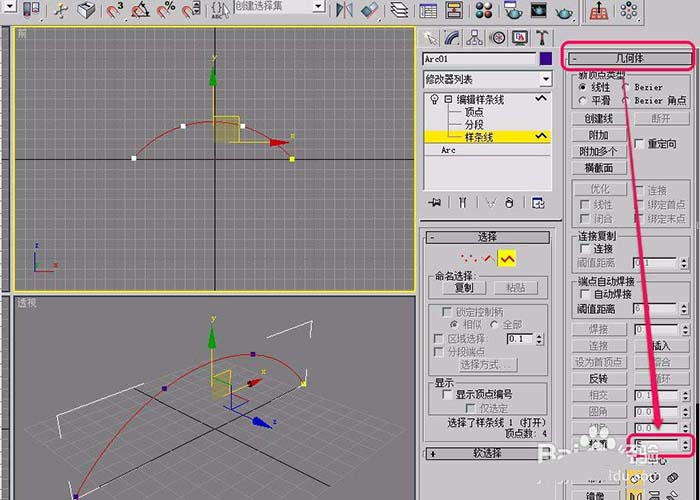Click the Pin Stack icon

coord(434,202)
